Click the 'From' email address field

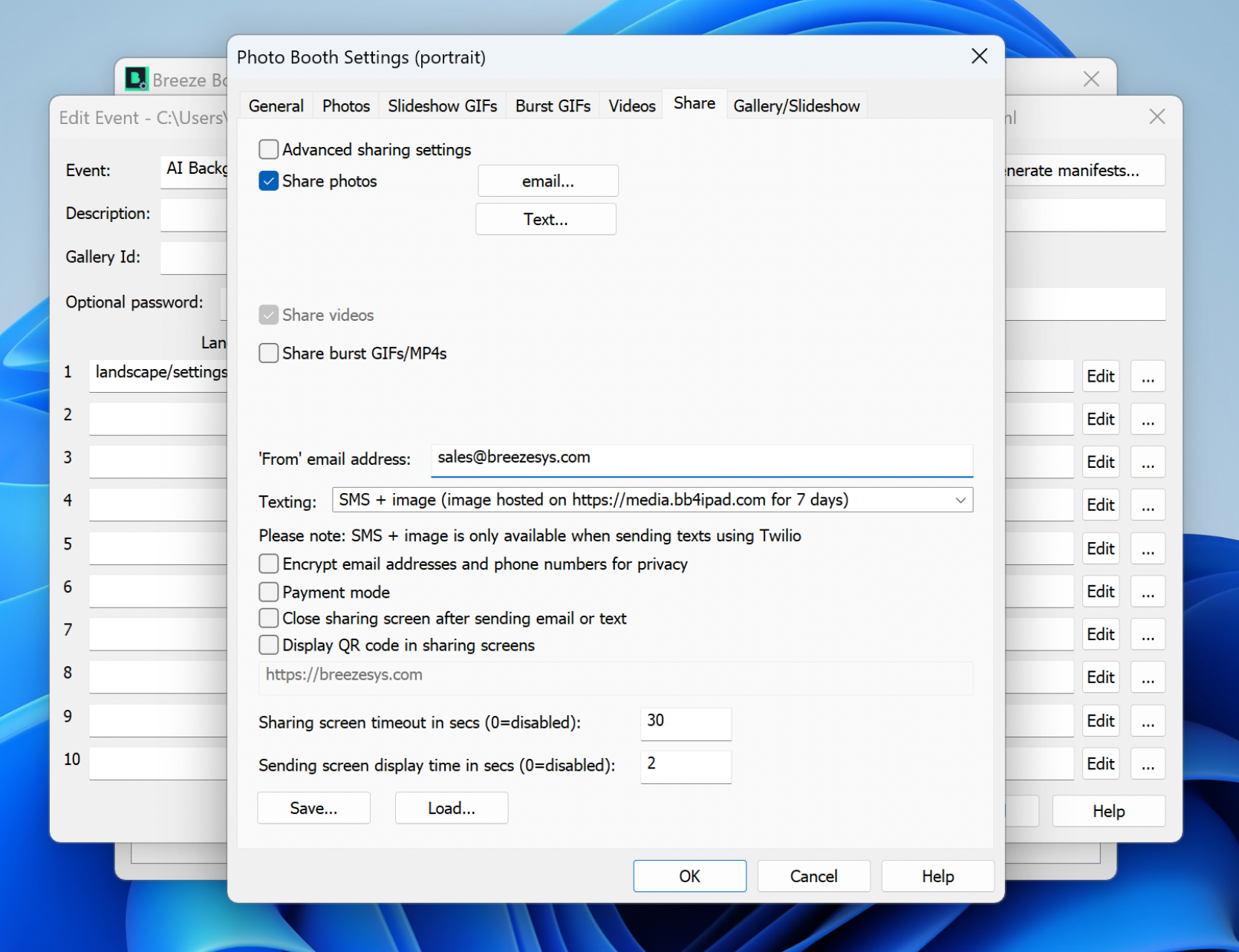[x=701, y=459]
